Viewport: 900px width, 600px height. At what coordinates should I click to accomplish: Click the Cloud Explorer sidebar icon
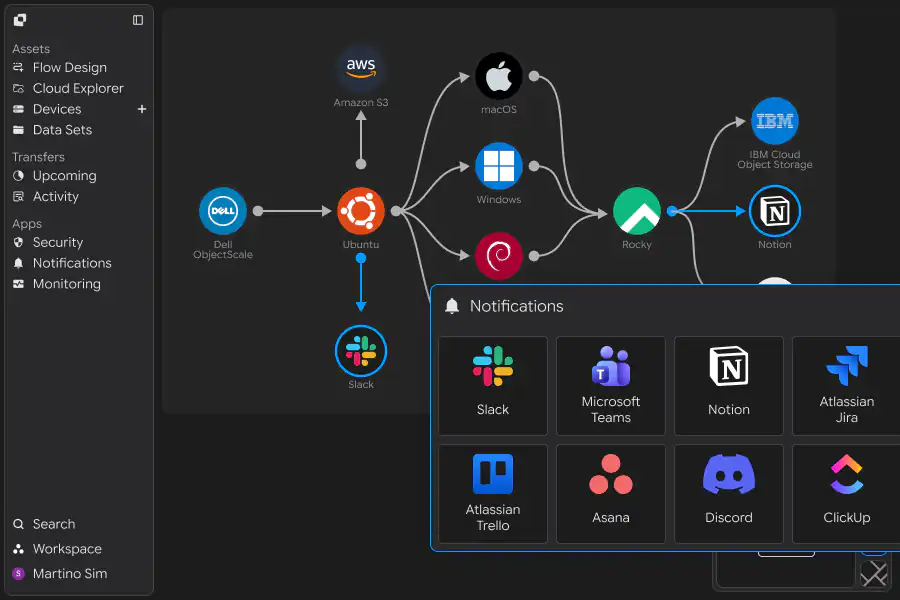(18, 88)
